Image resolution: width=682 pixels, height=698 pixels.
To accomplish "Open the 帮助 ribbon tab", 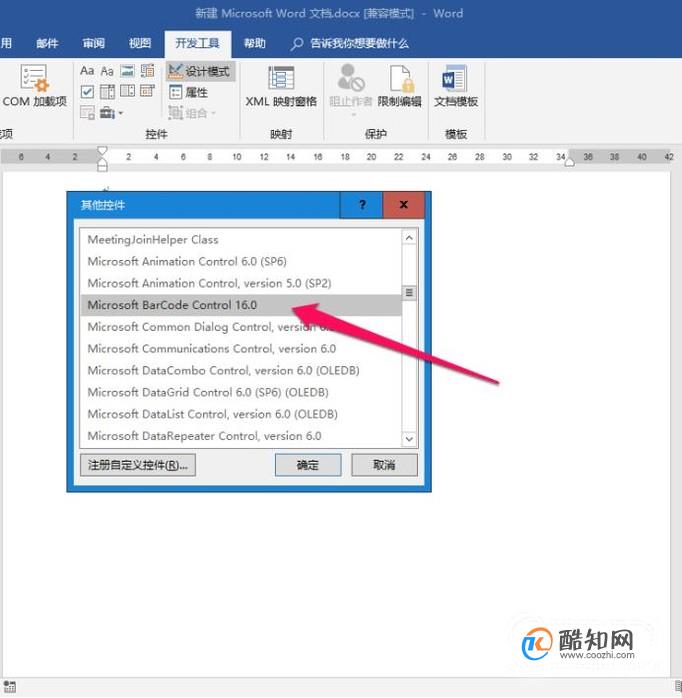I will coord(255,43).
